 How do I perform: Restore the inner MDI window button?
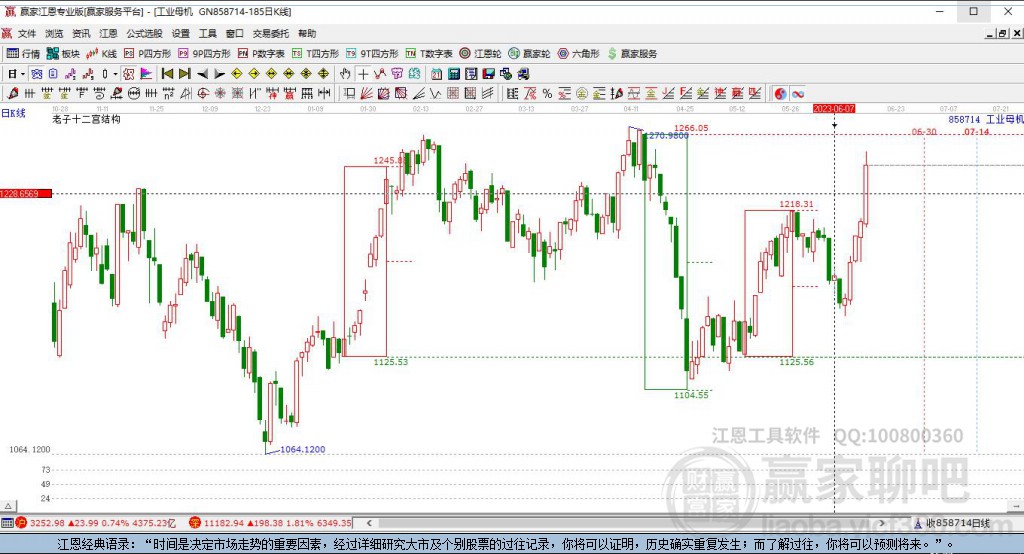pos(1002,33)
